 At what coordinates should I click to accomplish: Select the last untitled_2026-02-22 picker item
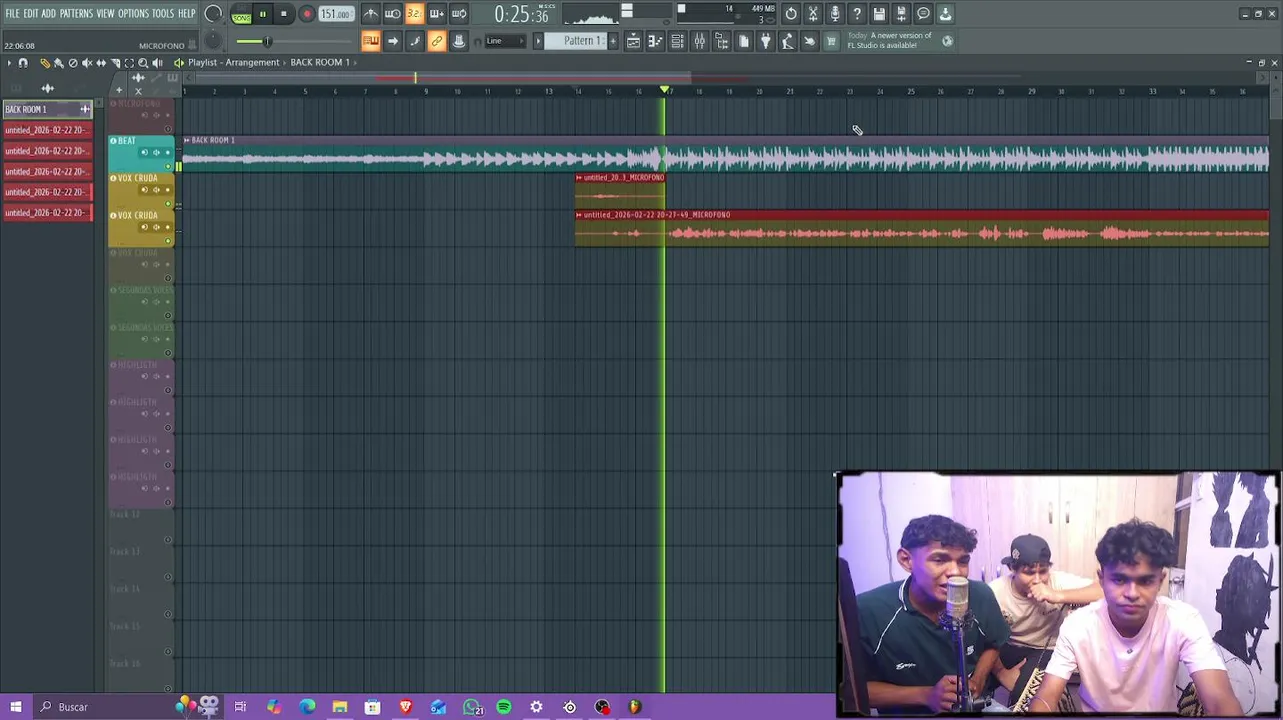point(47,213)
